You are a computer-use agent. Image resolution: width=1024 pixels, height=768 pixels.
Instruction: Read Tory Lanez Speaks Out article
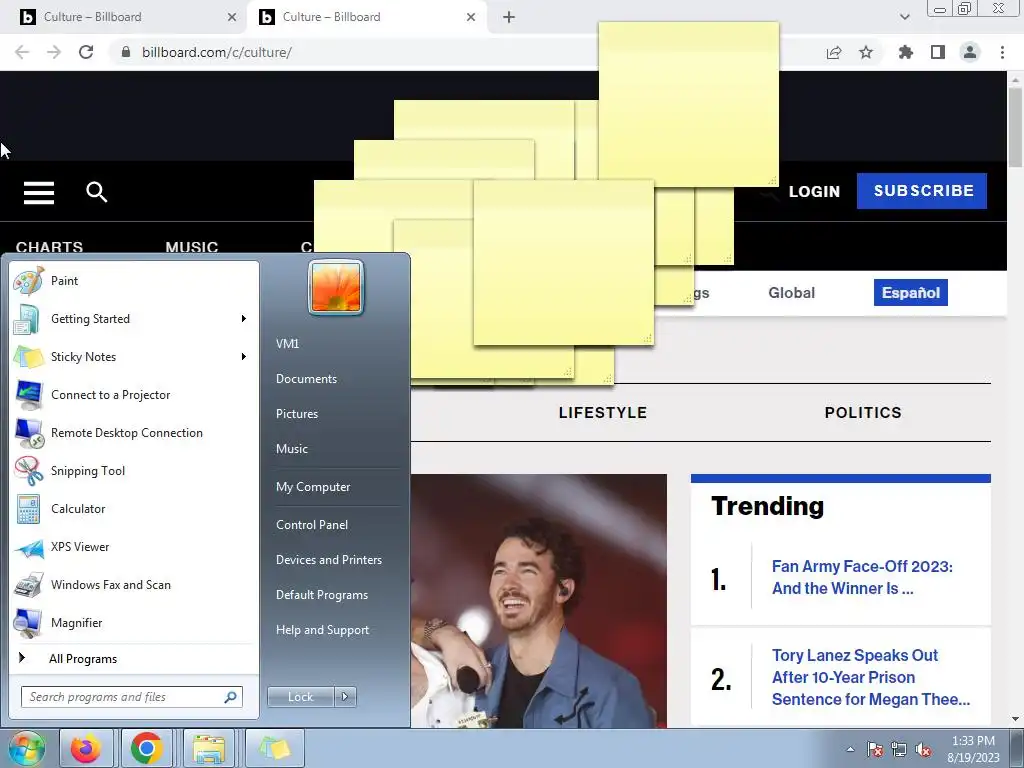[871, 677]
